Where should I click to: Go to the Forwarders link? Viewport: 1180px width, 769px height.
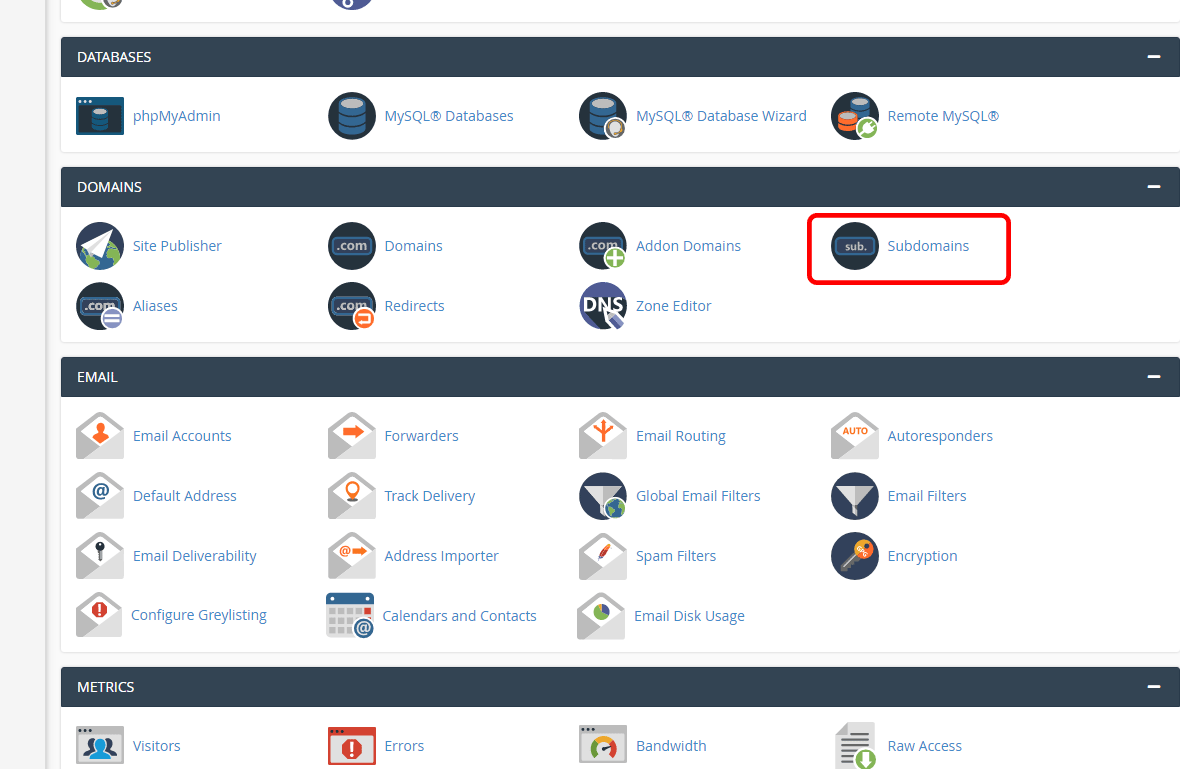coord(421,436)
